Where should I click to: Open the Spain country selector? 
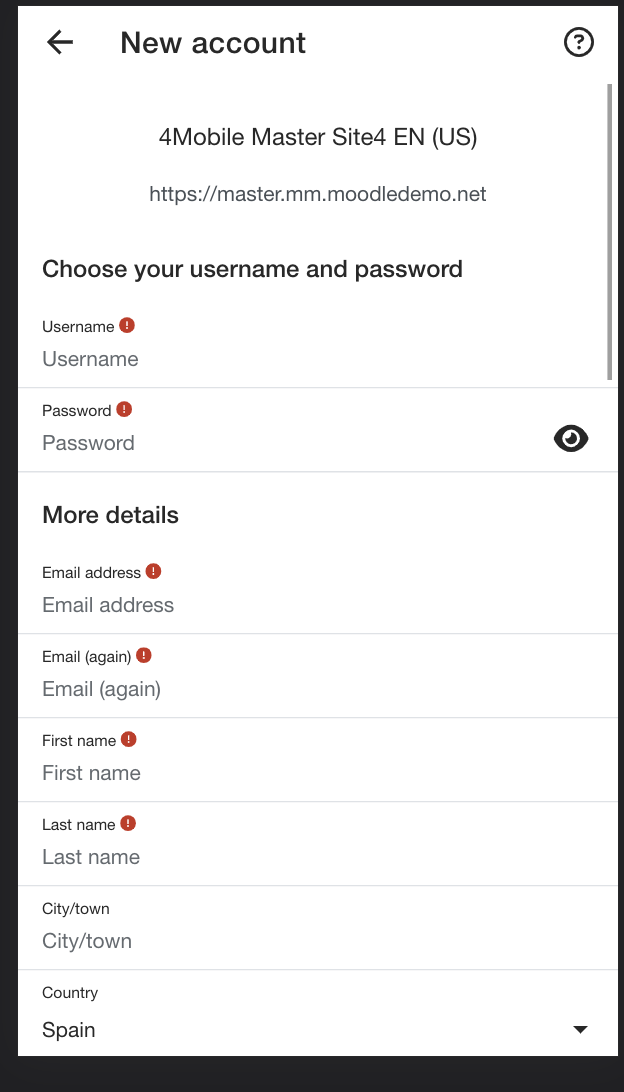coord(317,1030)
